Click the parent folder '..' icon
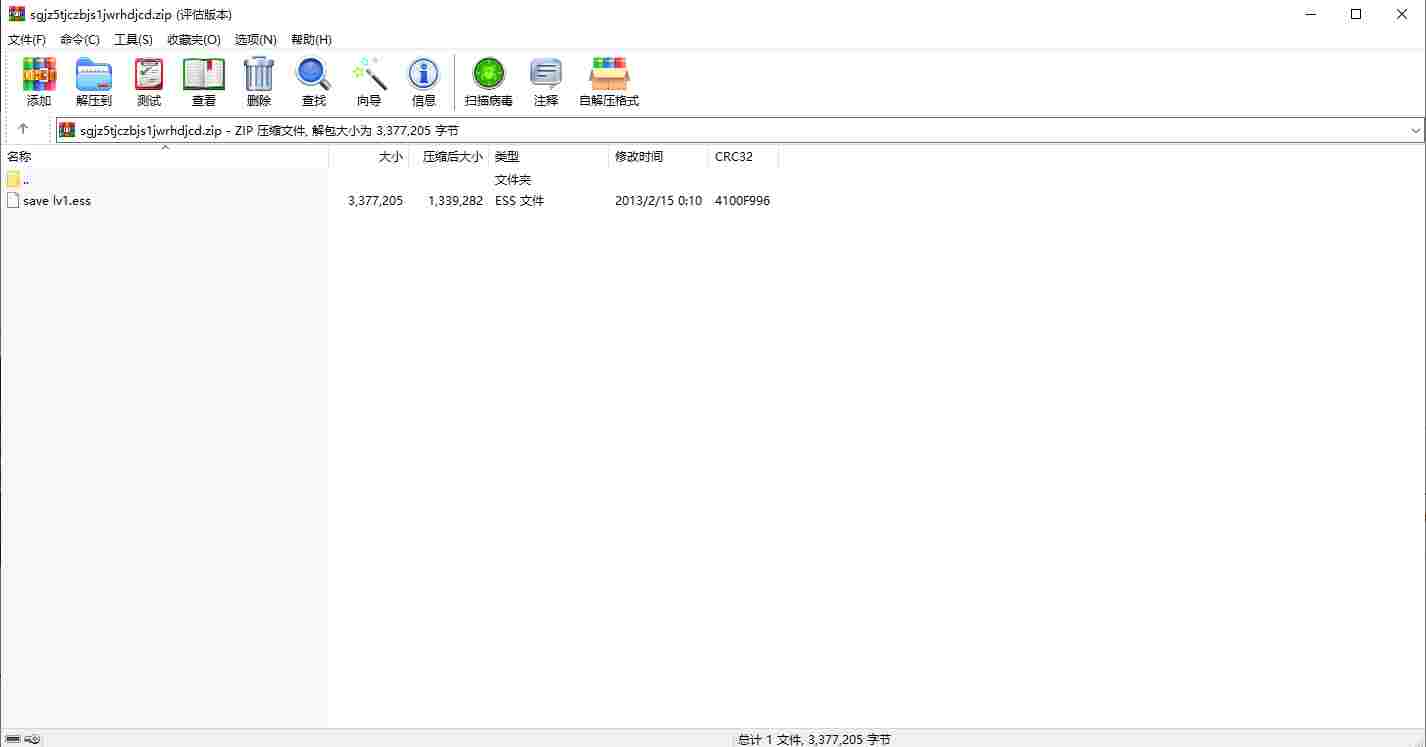The height and width of the screenshot is (747, 1426). click(13, 179)
